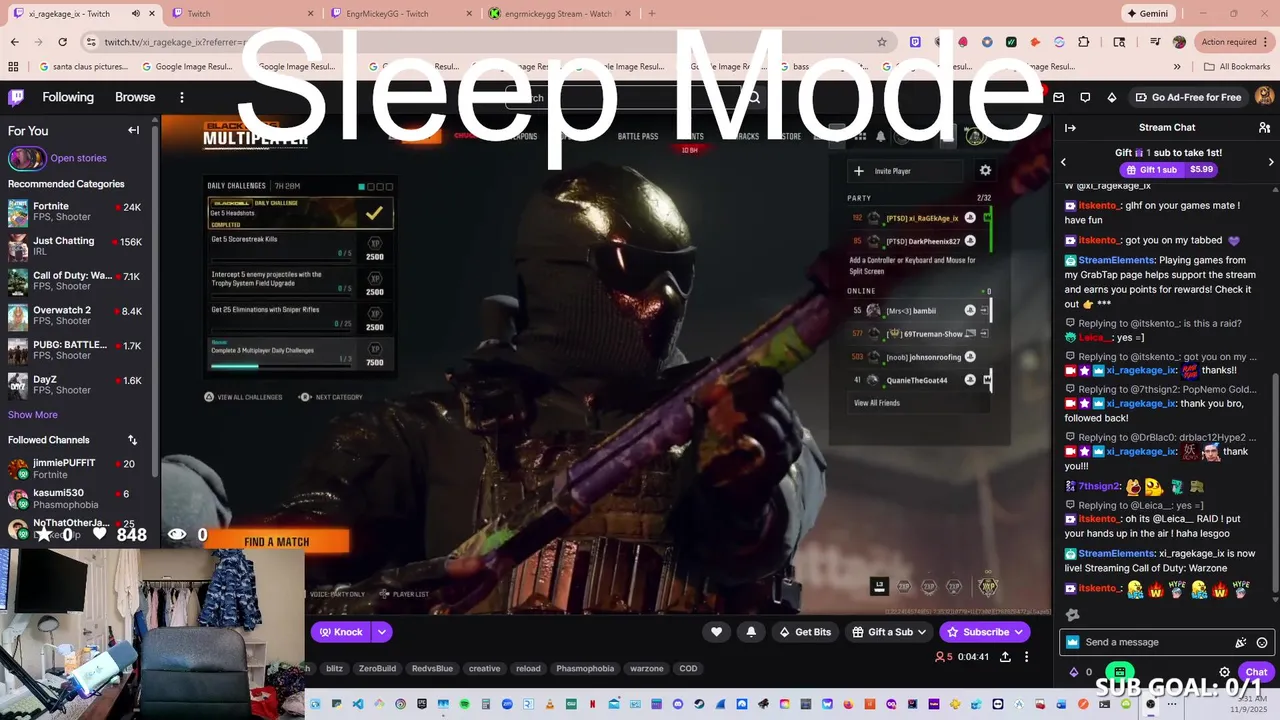This screenshot has width=1280, height=720.
Task: Click the warzone stream tag
Action: coord(646,668)
